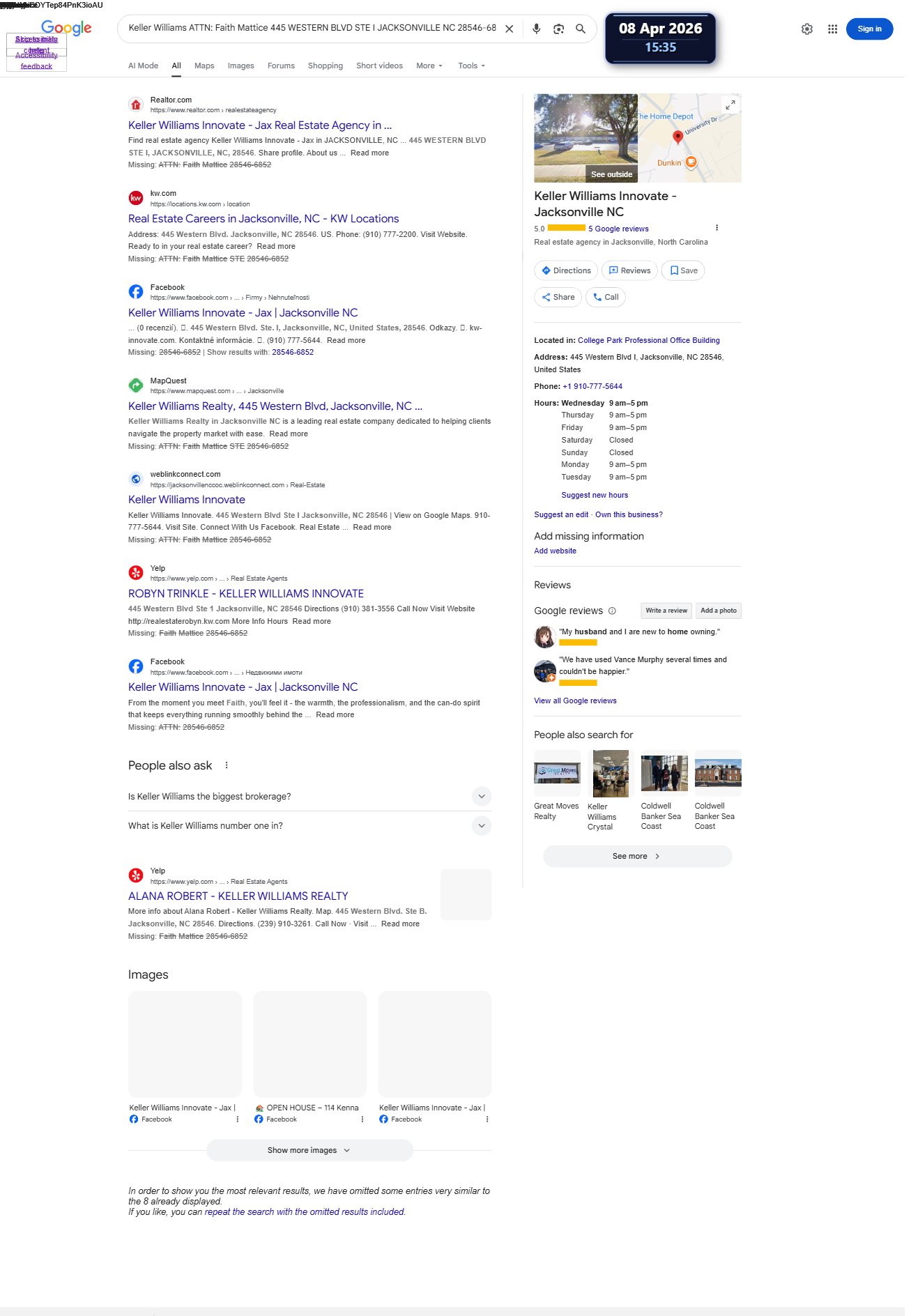Open the settings gear icon
The width and height of the screenshot is (911, 1316).
[x=806, y=29]
